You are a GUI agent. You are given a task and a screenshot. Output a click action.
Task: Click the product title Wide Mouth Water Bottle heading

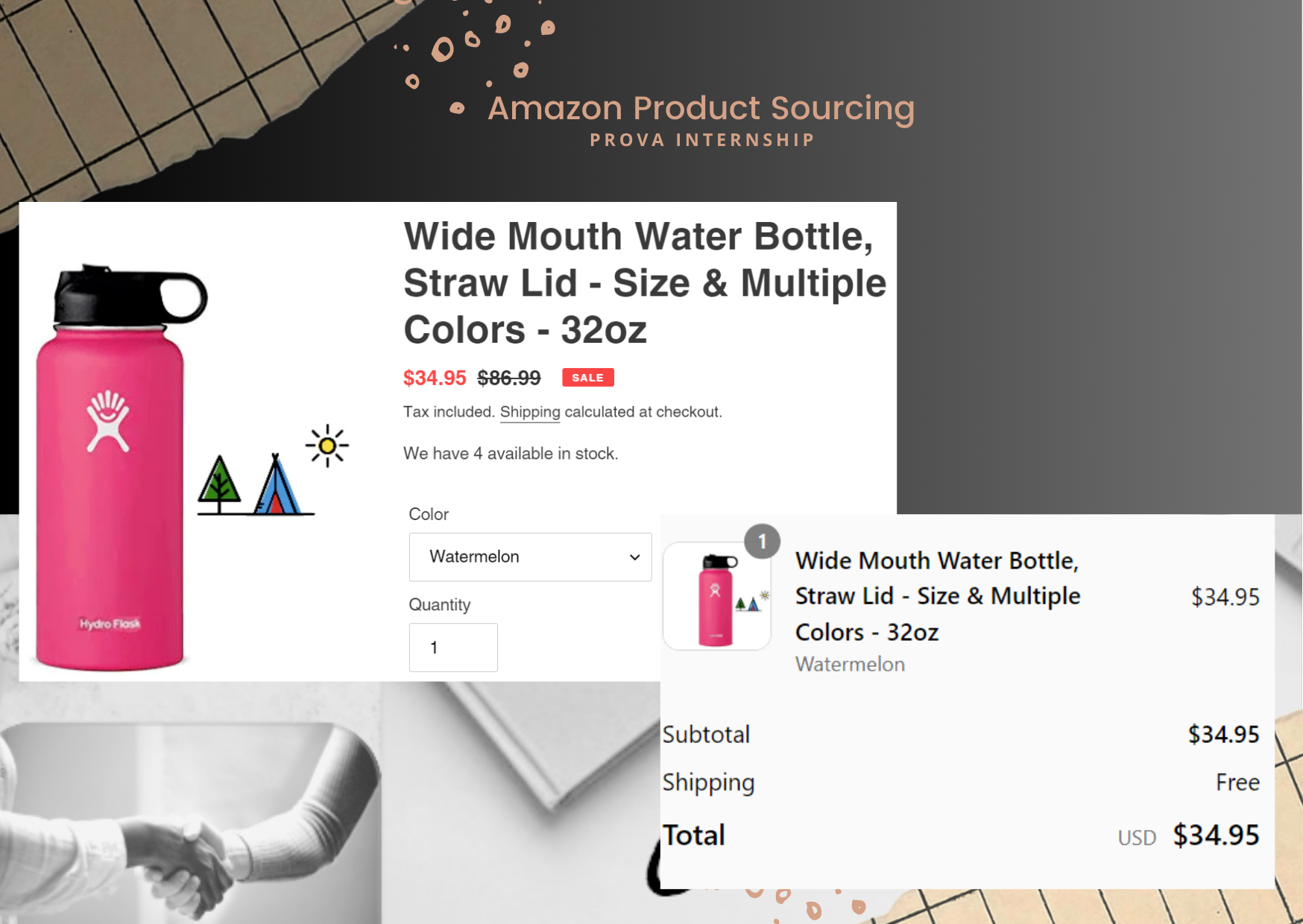[x=645, y=283]
